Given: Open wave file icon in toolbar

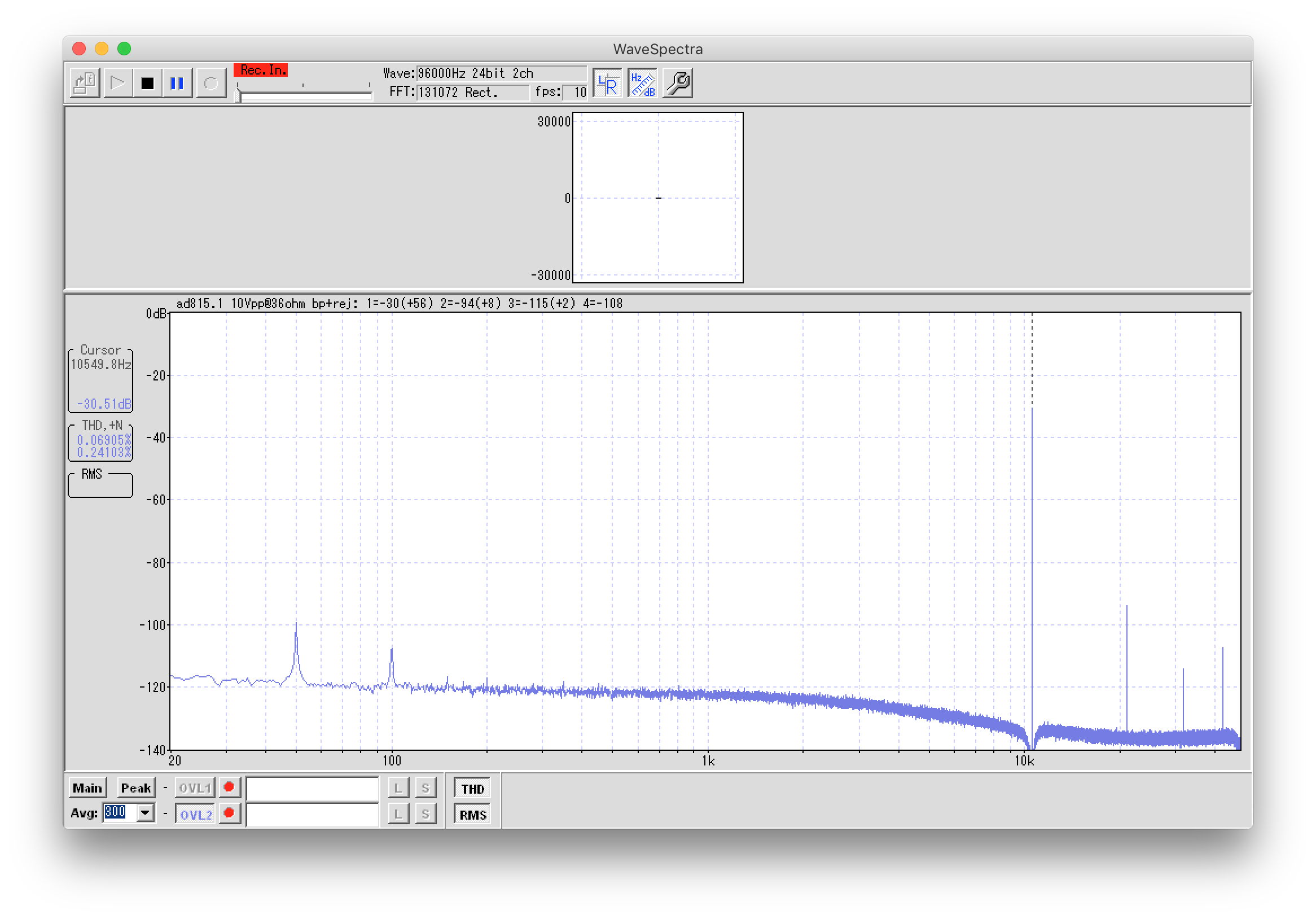Looking at the screenshot, I should tap(85, 84).
